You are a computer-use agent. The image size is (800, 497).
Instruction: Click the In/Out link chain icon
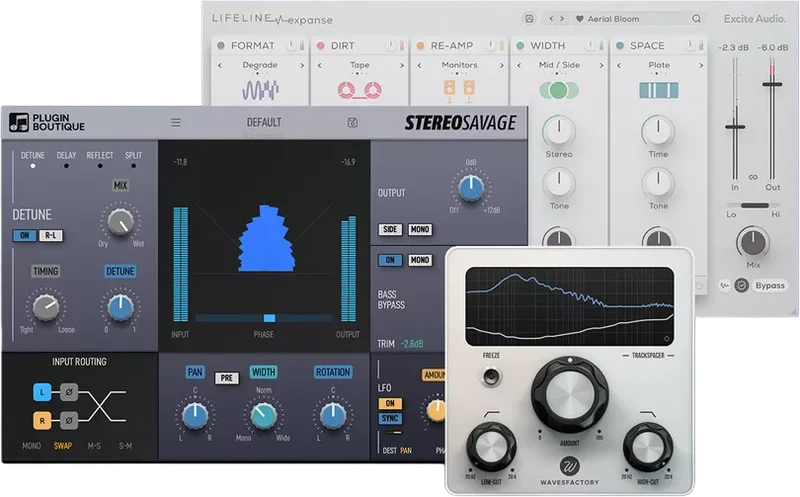point(754,177)
